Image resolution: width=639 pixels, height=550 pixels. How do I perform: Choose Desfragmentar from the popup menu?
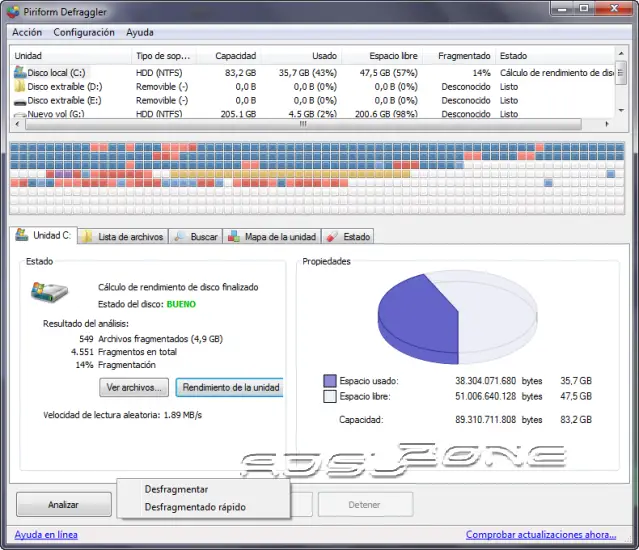point(176,490)
